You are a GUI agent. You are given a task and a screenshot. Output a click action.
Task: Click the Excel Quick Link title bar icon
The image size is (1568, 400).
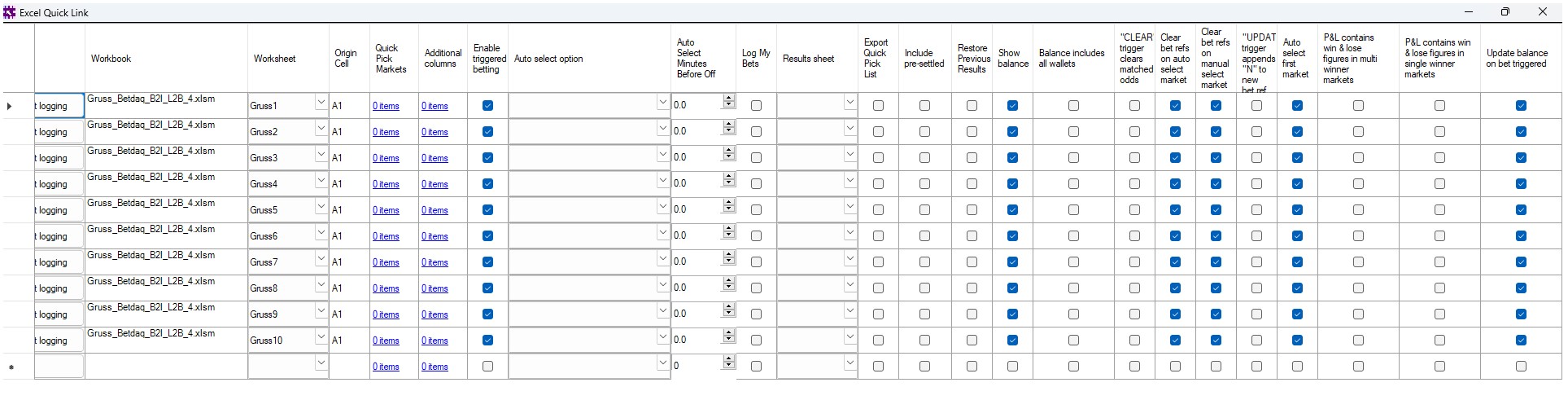(x=10, y=12)
